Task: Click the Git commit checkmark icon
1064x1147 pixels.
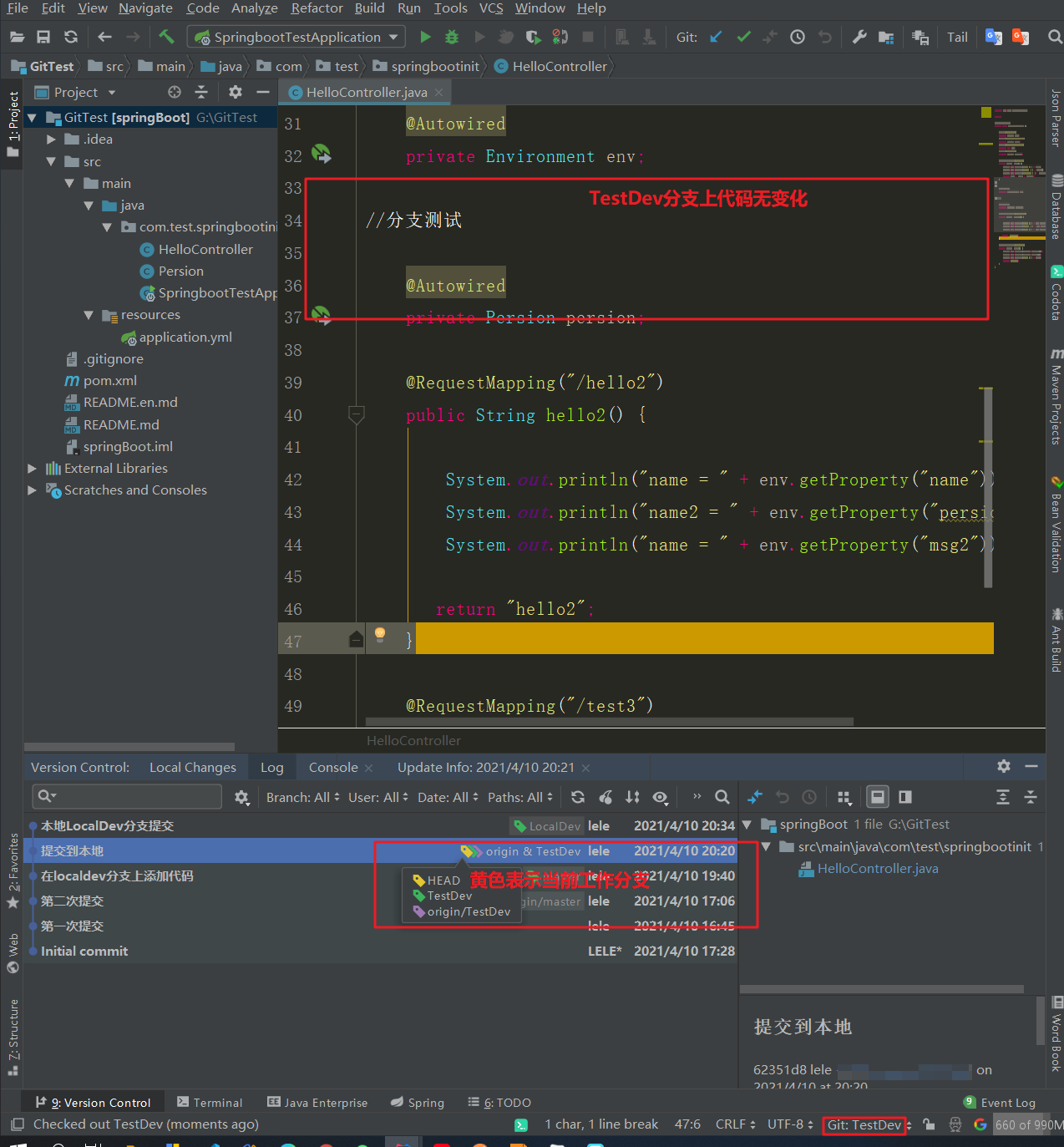Action: pos(742,37)
